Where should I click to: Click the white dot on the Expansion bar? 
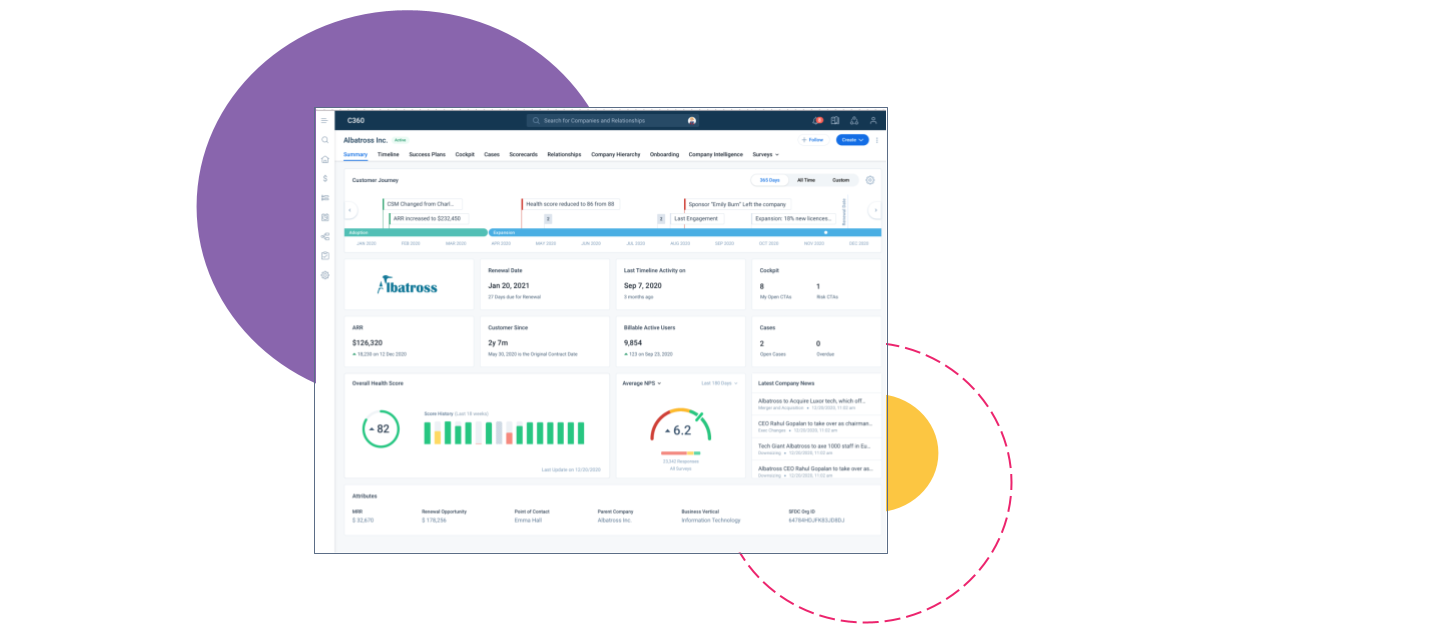pos(825,232)
